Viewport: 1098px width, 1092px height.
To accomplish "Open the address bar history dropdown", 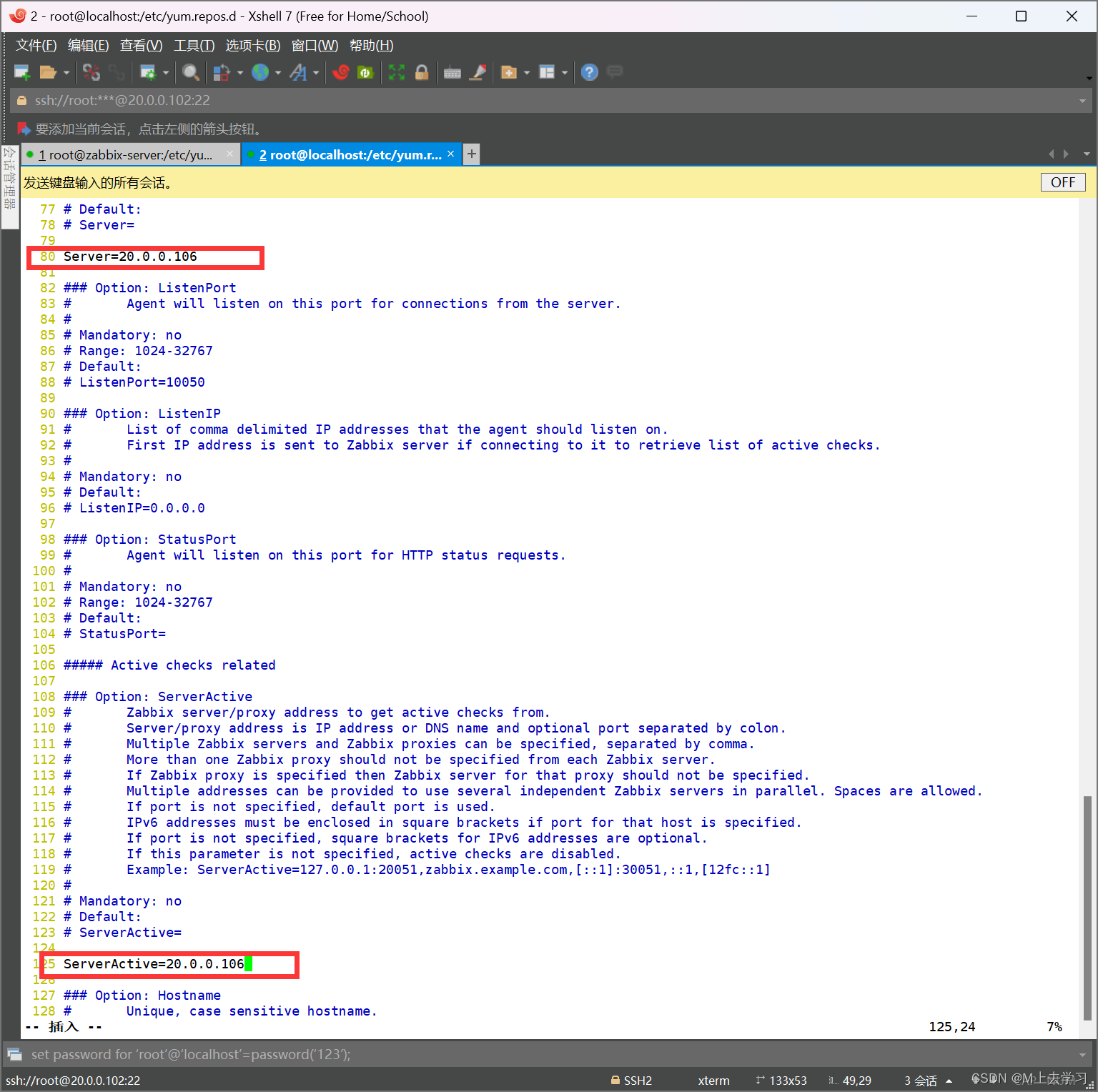I will [1082, 101].
